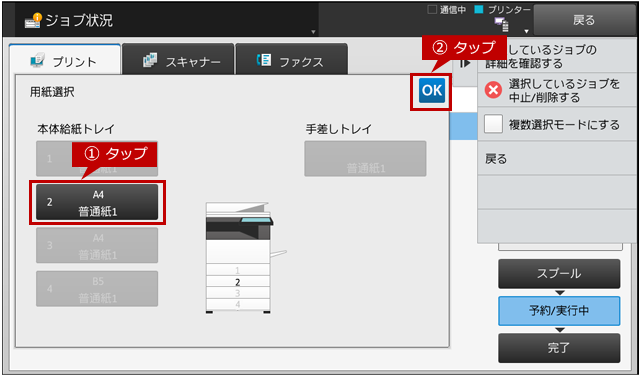Switch to the スキャナー tab
The image size is (640, 376).
coord(178,60)
